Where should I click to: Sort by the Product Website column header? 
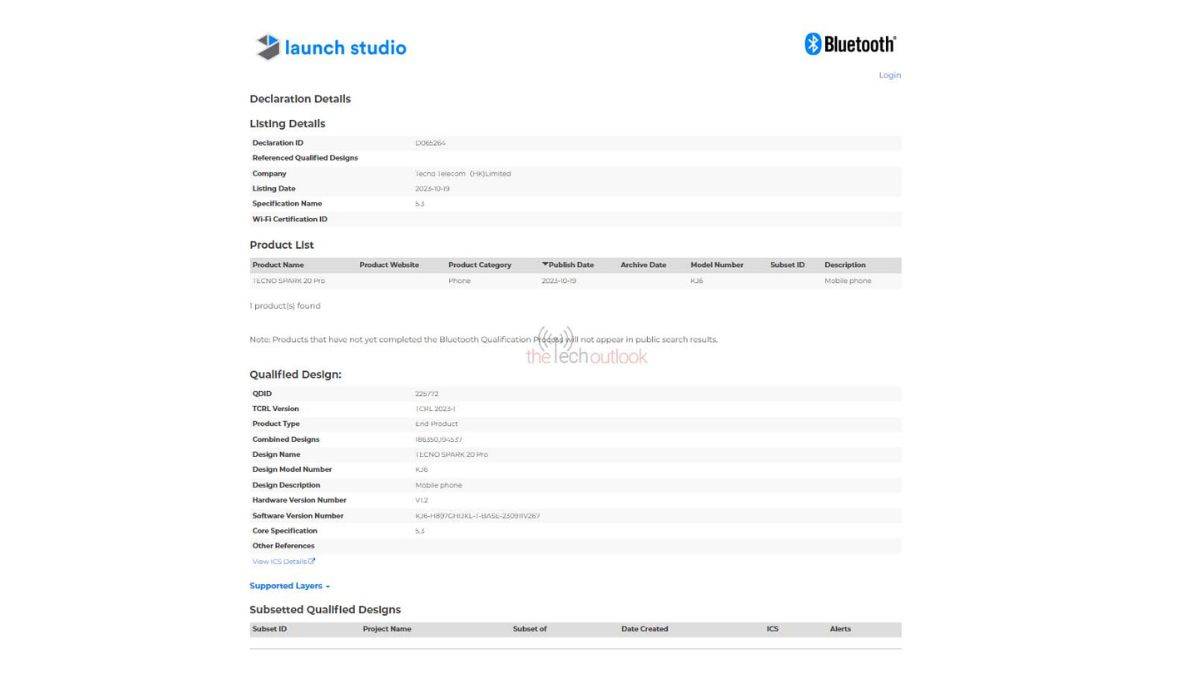389,265
